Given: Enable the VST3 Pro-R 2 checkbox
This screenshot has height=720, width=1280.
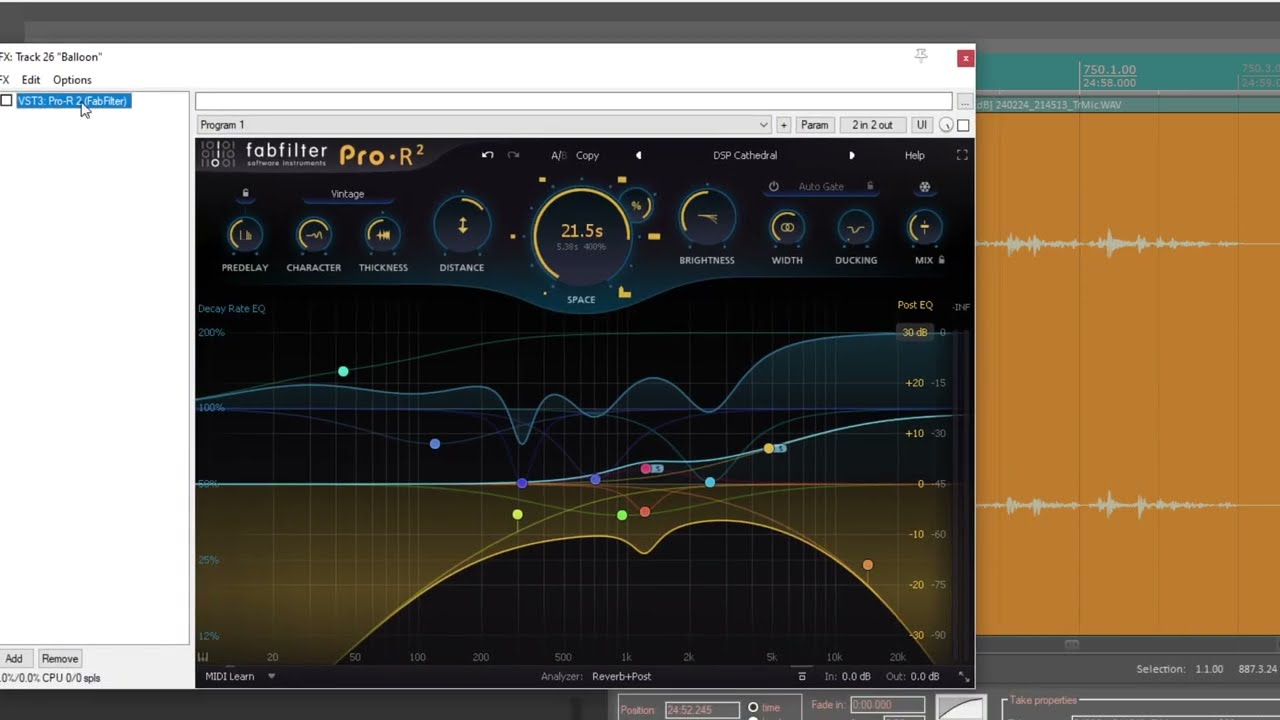Looking at the screenshot, I should 7,101.
